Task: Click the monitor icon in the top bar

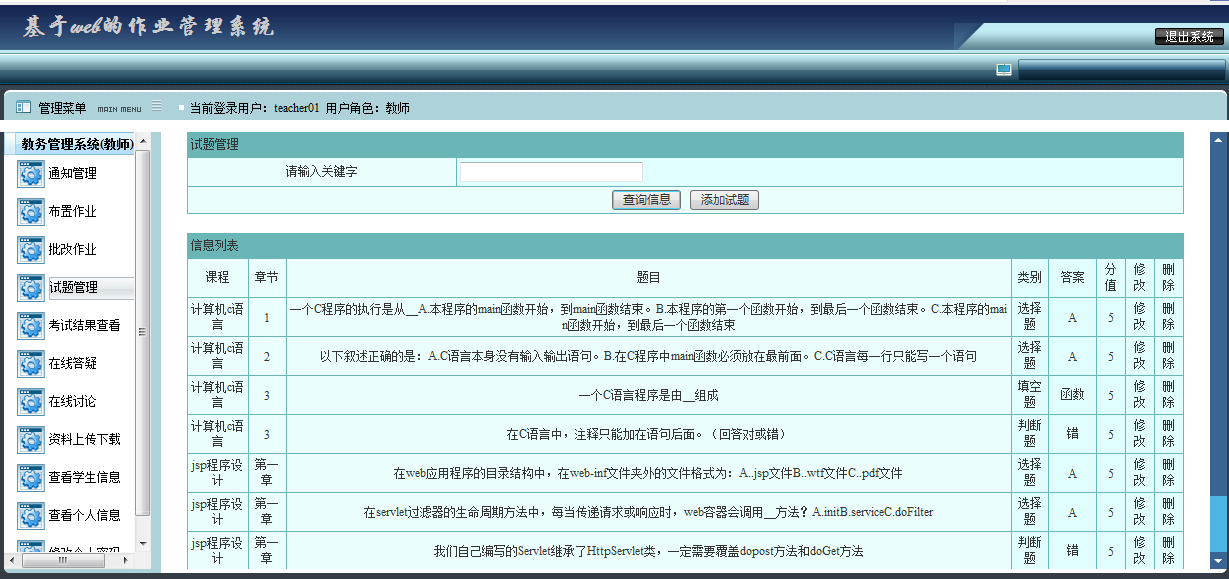Action: [x=1004, y=70]
